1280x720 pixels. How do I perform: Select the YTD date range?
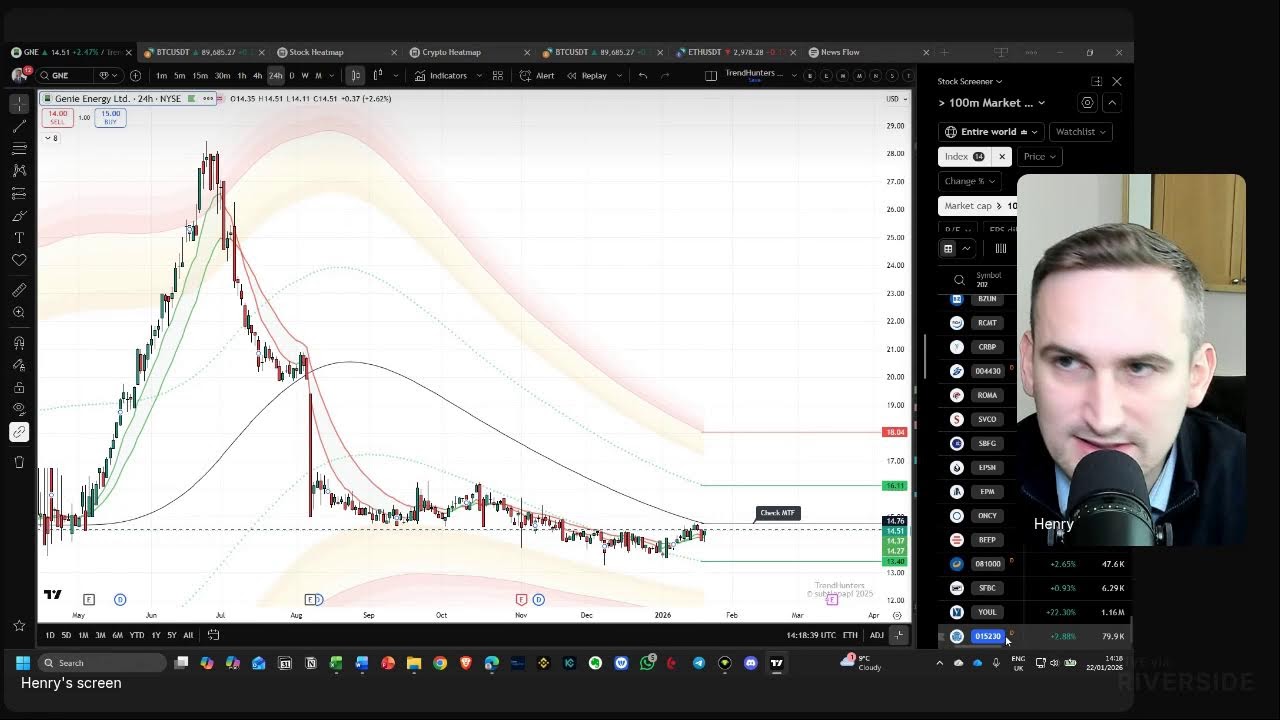tap(137, 635)
